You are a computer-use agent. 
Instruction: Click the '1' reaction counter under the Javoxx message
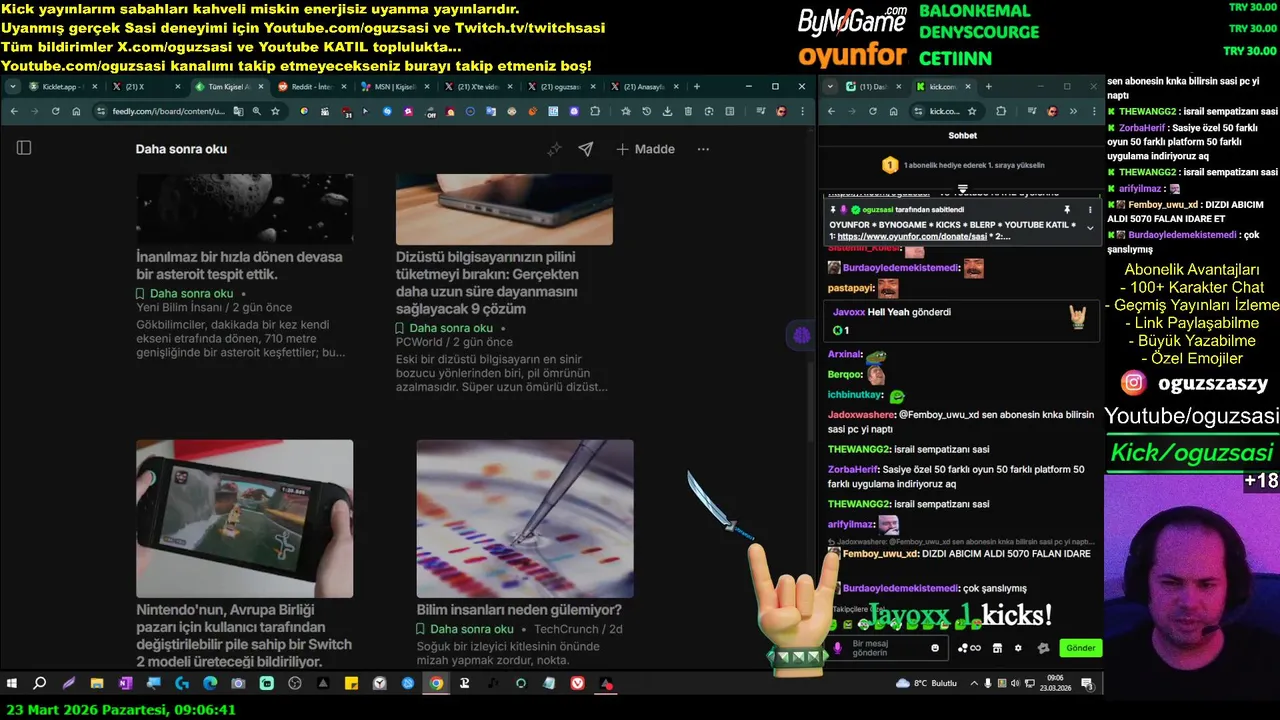(x=841, y=330)
